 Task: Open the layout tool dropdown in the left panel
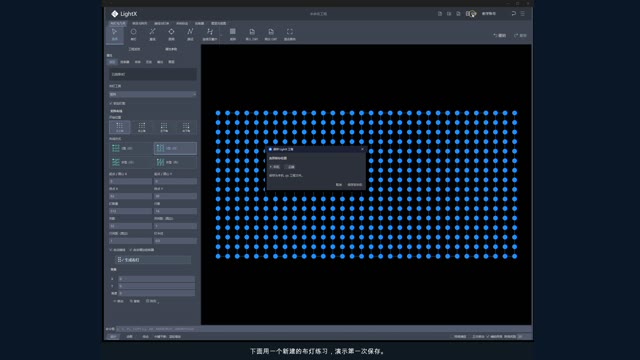click(x=153, y=94)
